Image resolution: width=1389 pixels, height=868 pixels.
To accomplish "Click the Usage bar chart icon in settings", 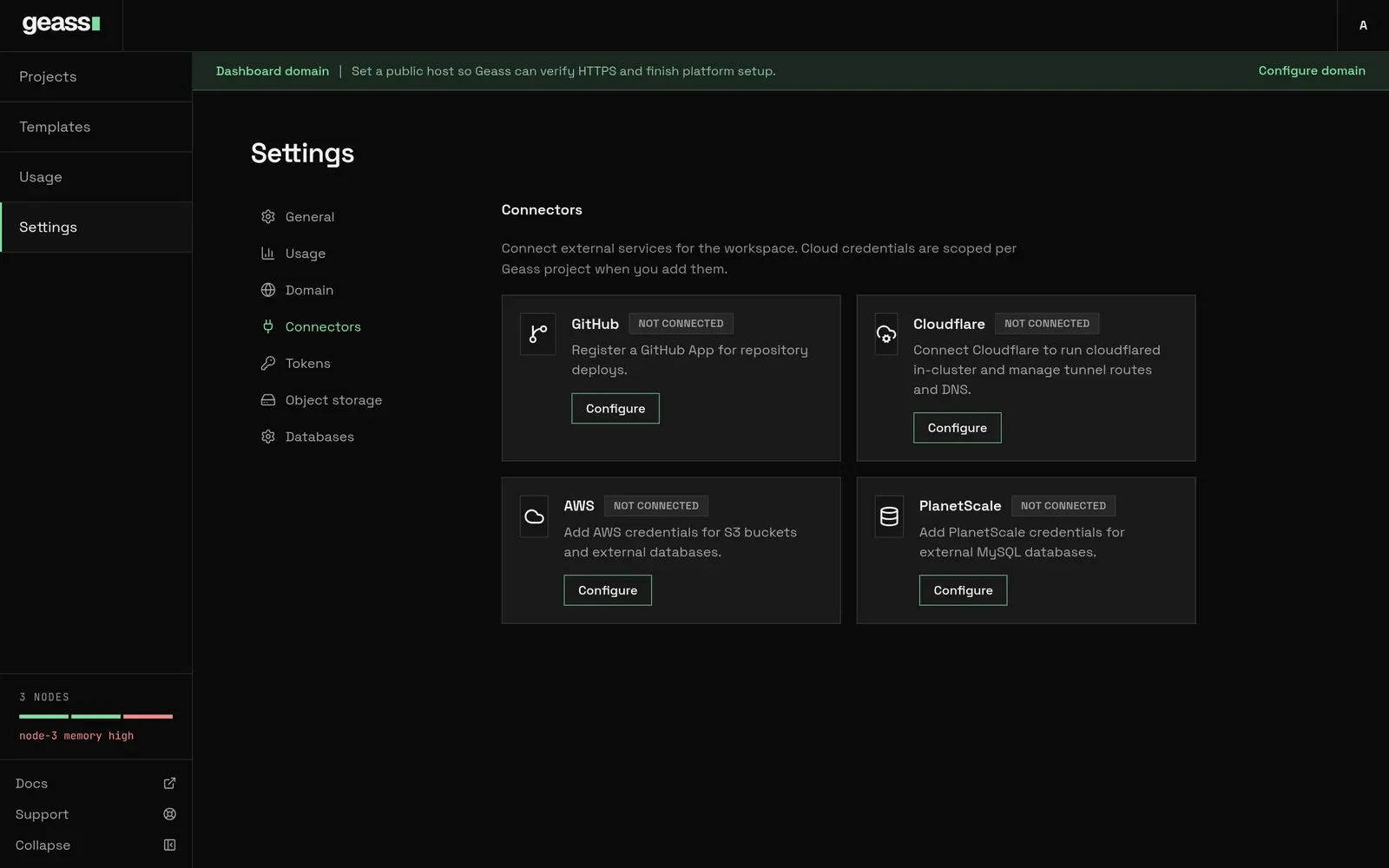I will point(268,253).
